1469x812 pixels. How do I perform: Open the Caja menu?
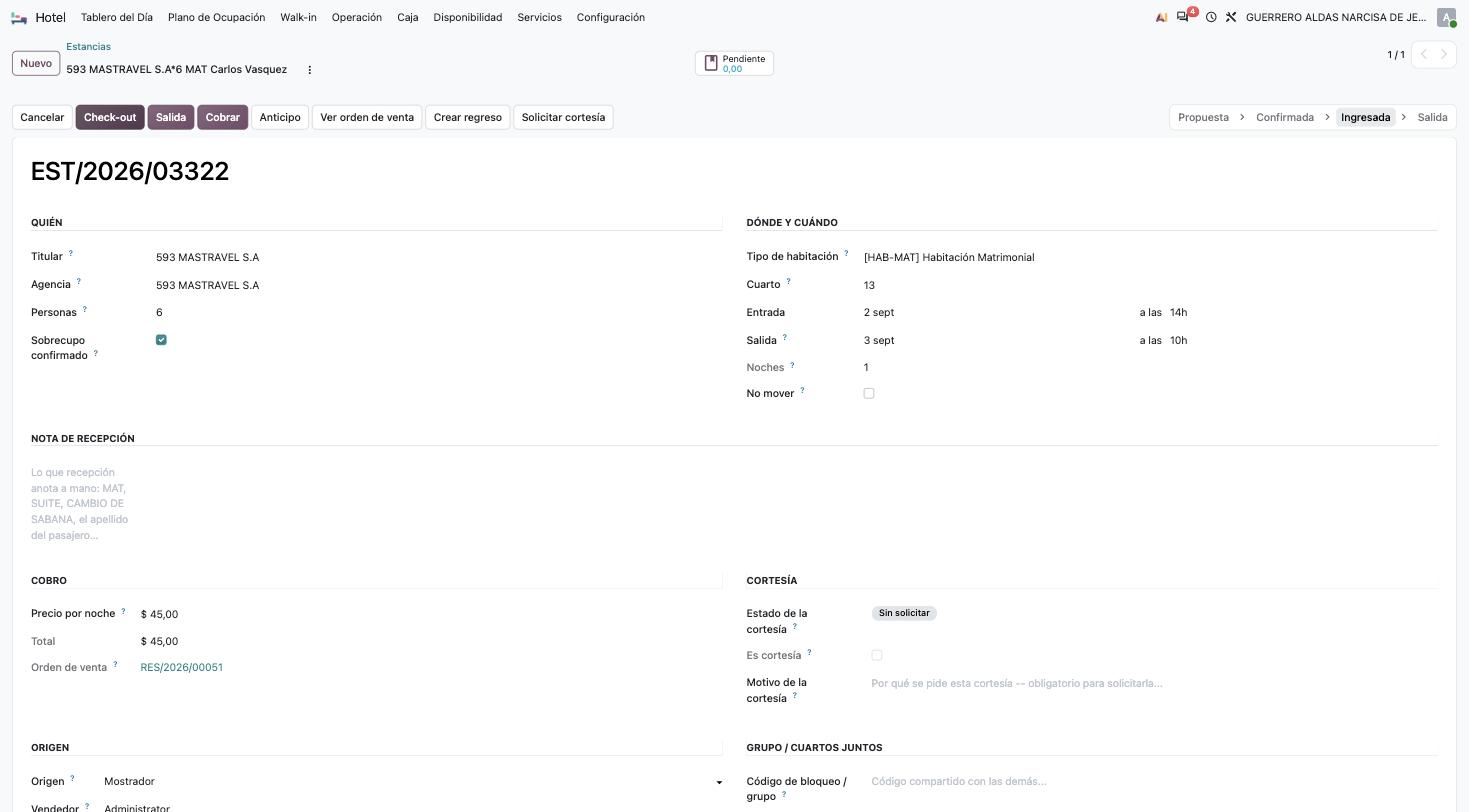click(x=408, y=17)
